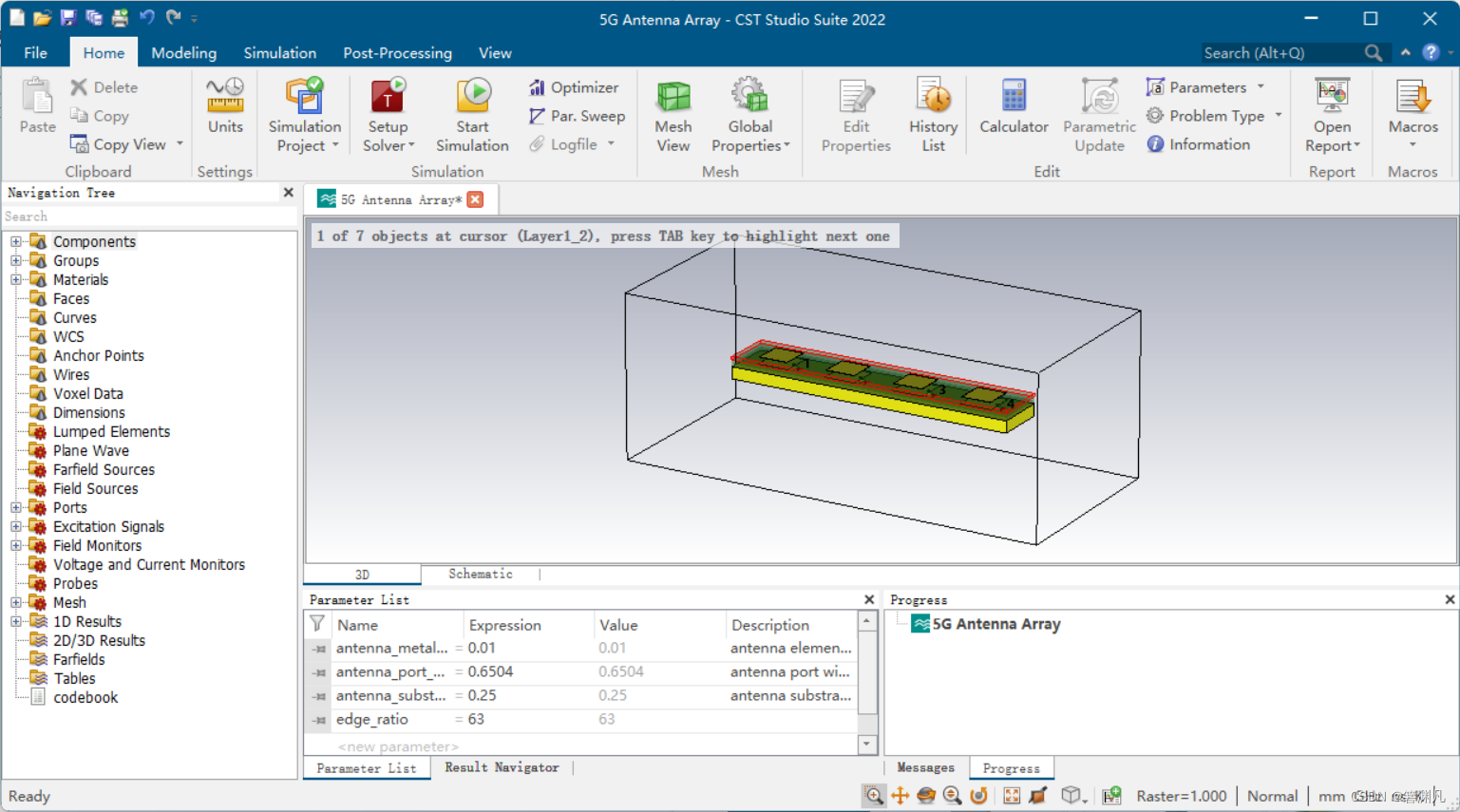
Task: Open Report button
Action: 1332,114
